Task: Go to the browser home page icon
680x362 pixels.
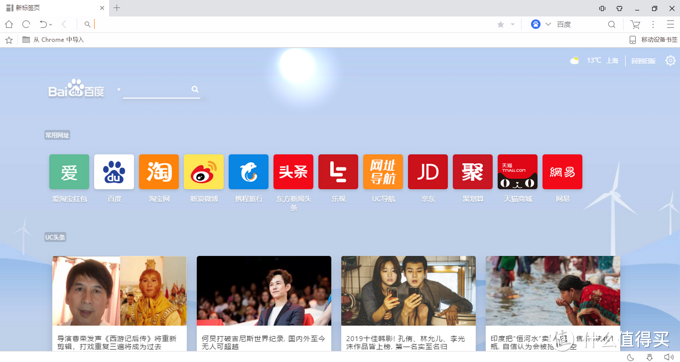Action: point(9,24)
